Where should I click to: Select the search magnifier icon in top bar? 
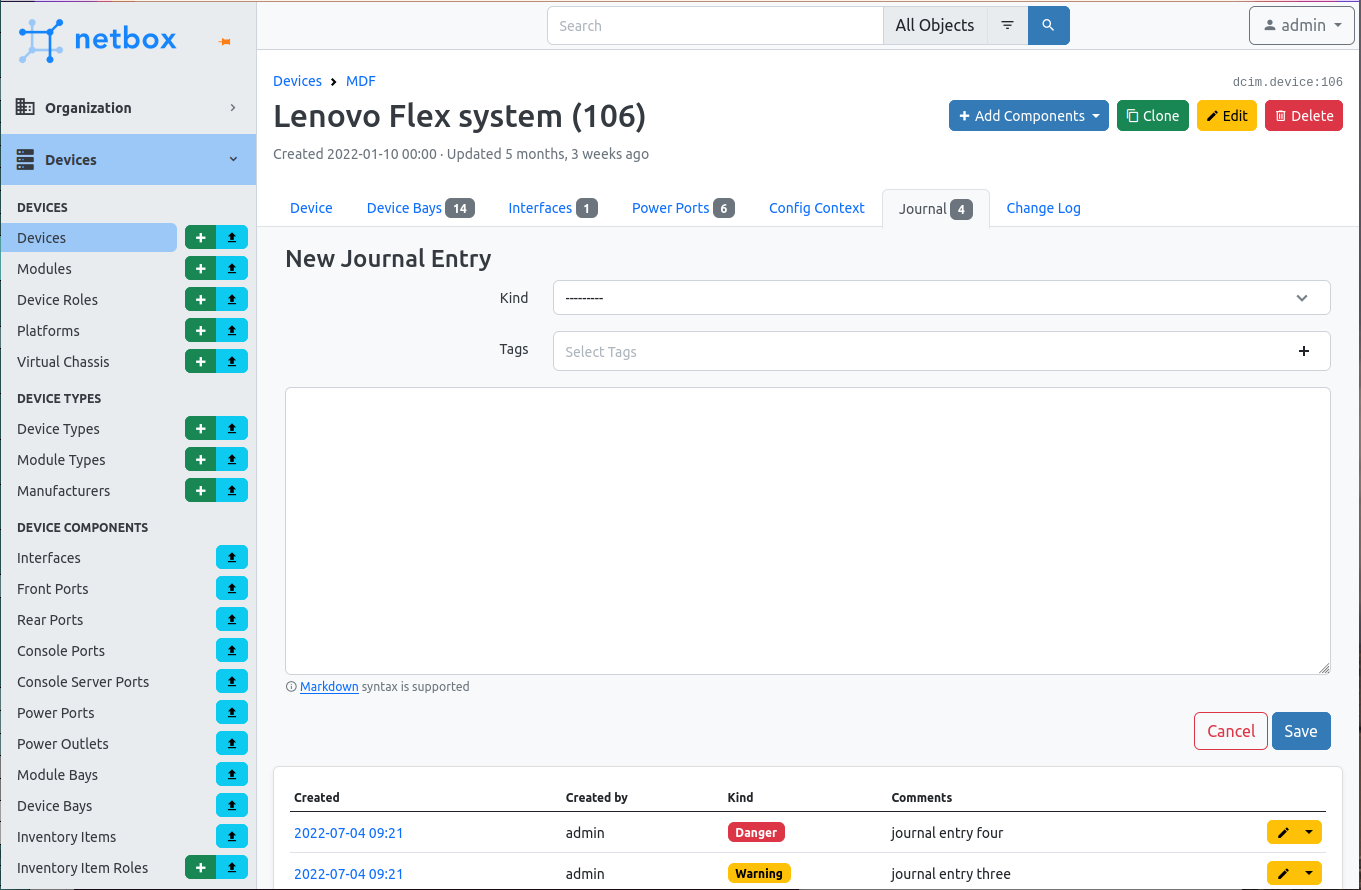tap(1048, 25)
